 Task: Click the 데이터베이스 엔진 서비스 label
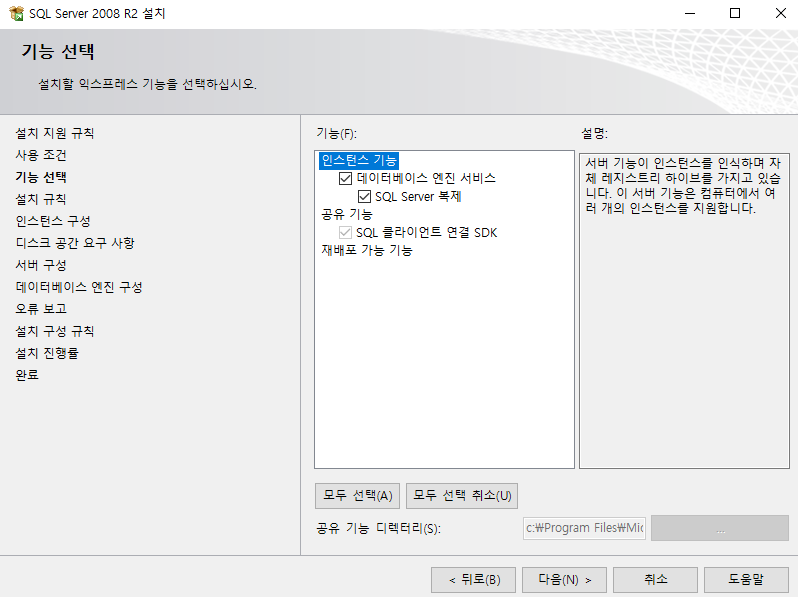[426, 178]
